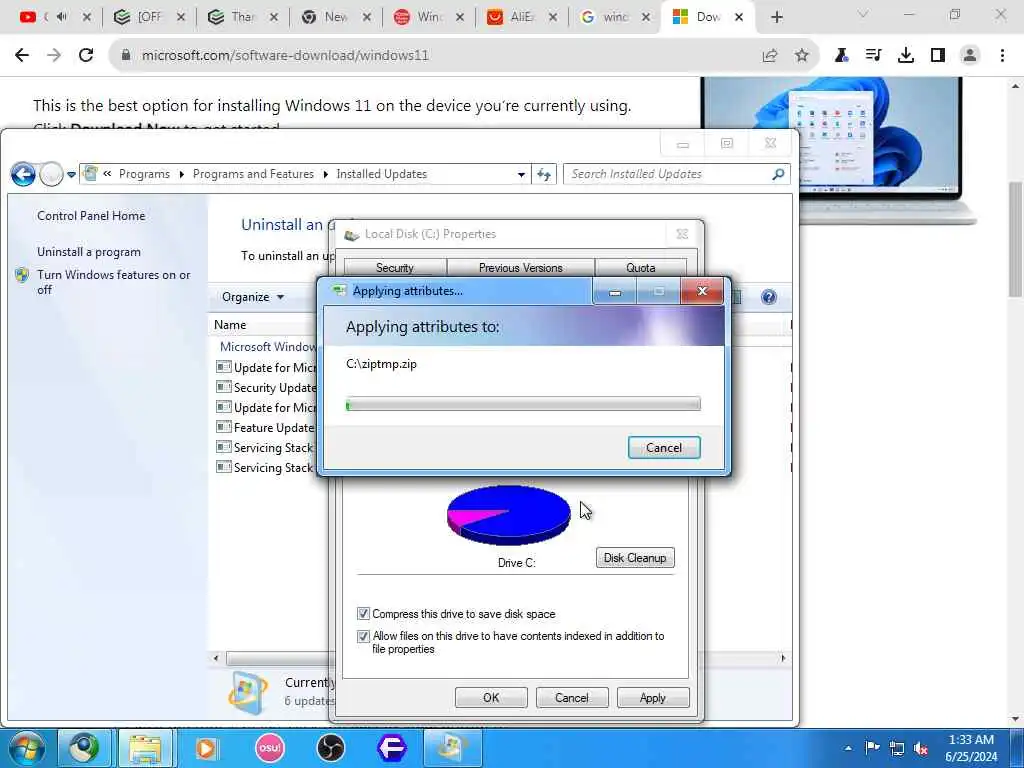Switch to the Thar tab
The image size is (1024, 768).
click(x=243, y=17)
